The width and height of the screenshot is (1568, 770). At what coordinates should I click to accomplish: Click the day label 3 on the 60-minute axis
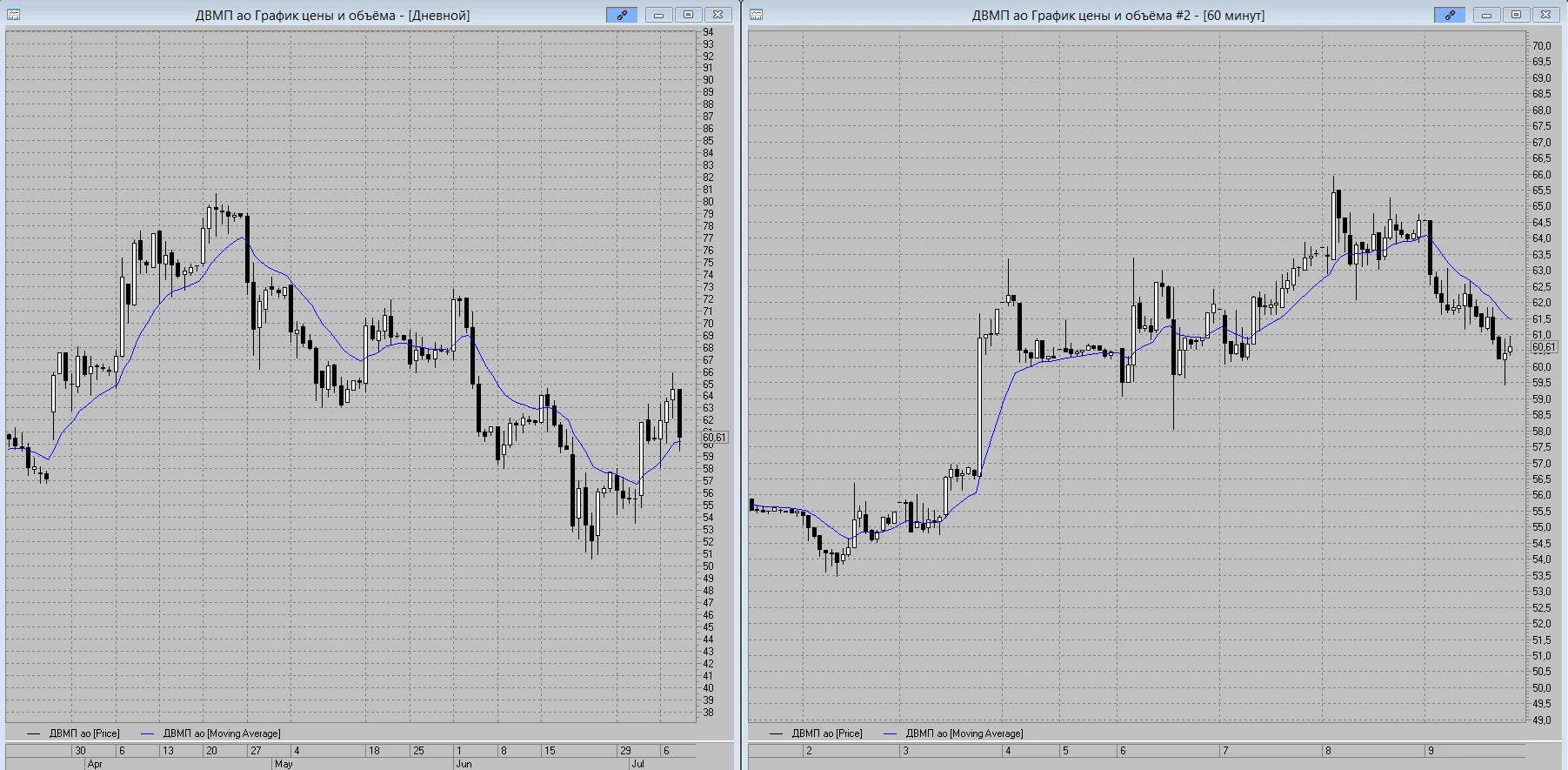(905, 751)
